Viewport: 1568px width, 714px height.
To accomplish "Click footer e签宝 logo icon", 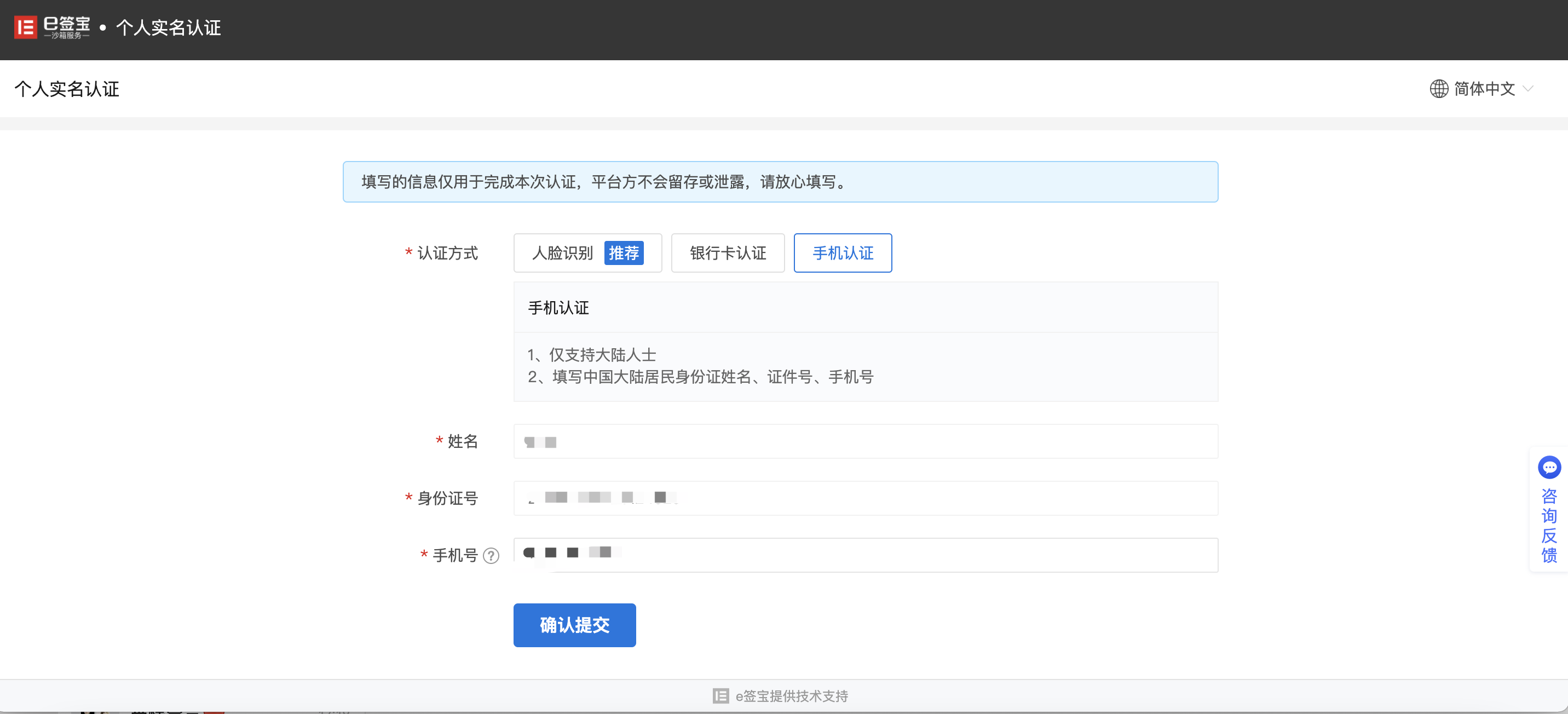I will [720, 696].
